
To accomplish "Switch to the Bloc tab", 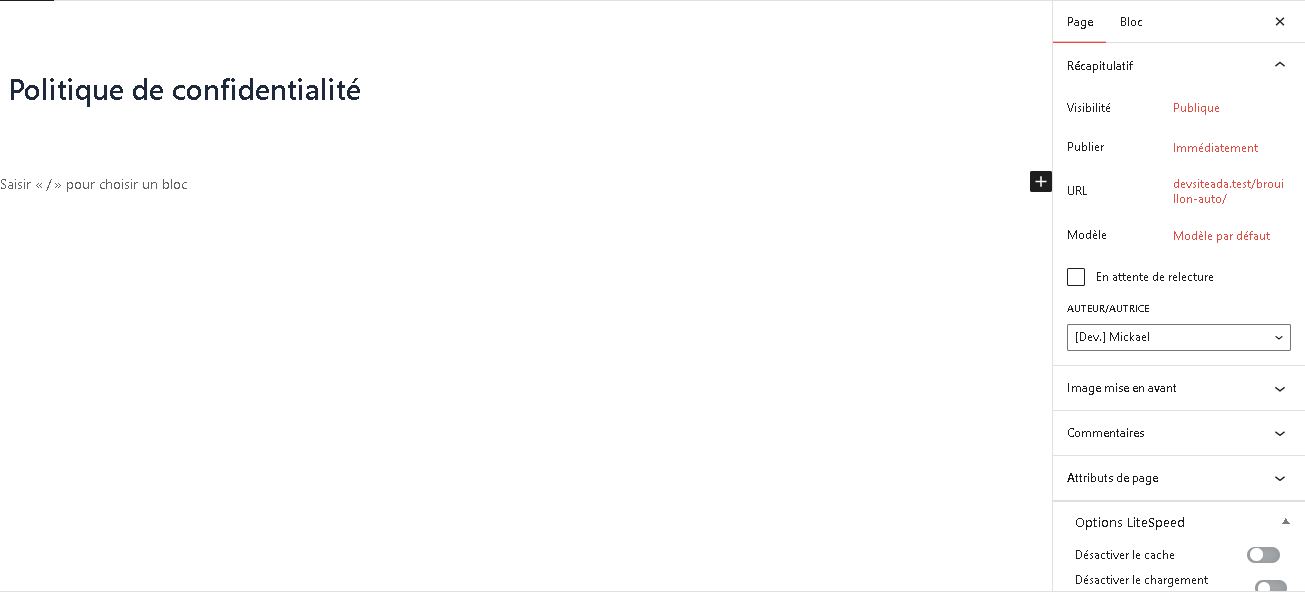I will (1131, 22).
